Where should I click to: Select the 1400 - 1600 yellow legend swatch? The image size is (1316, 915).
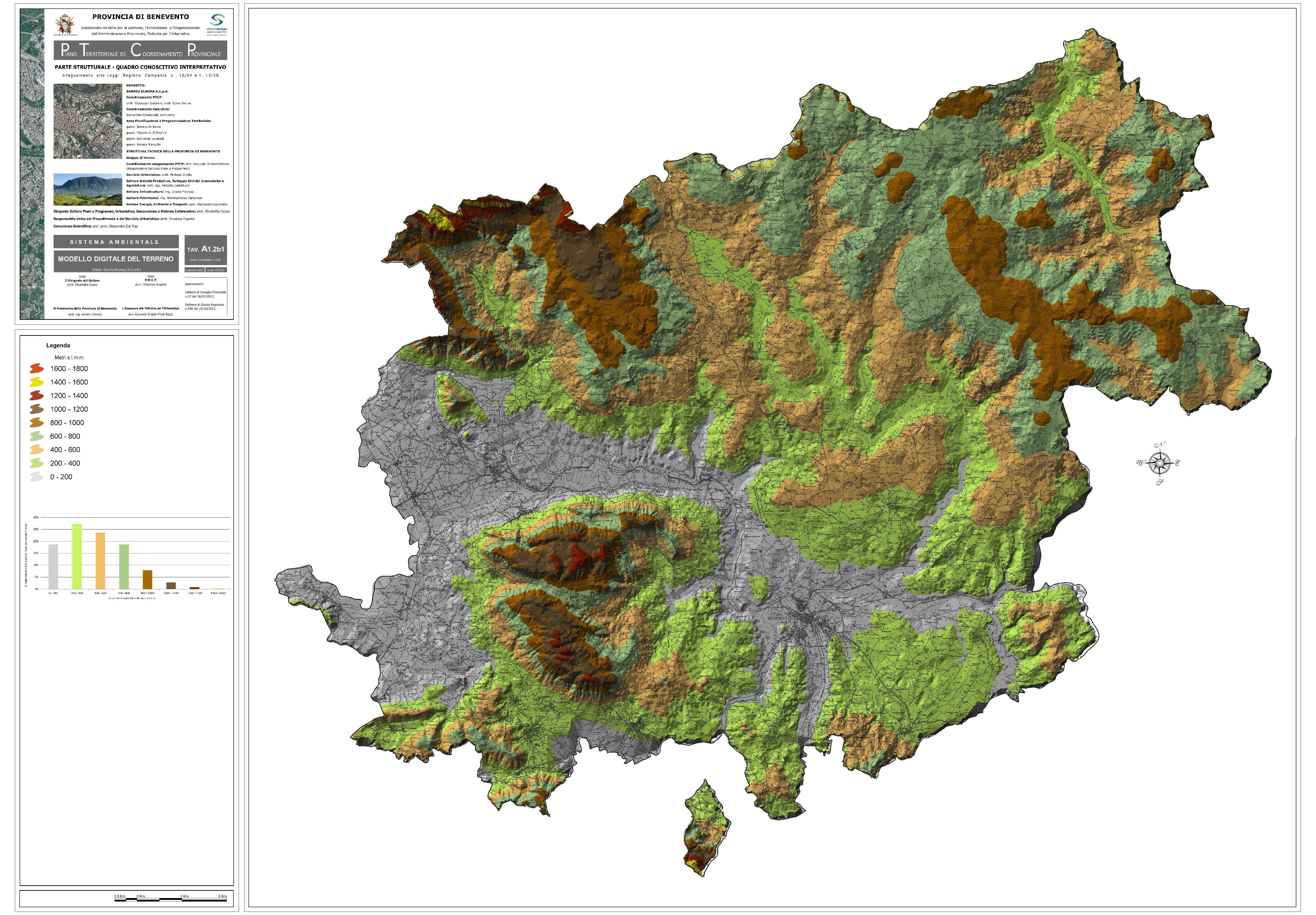pos(37,382)
